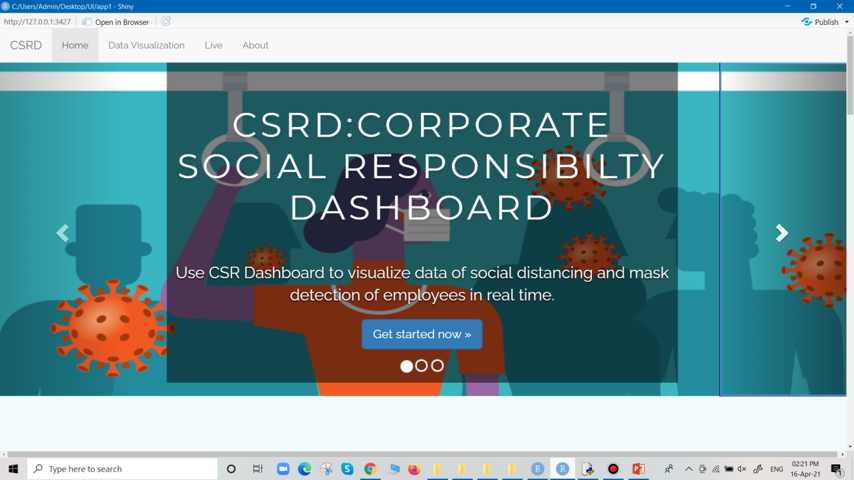Open the Live tab

[x=213, y=45]
